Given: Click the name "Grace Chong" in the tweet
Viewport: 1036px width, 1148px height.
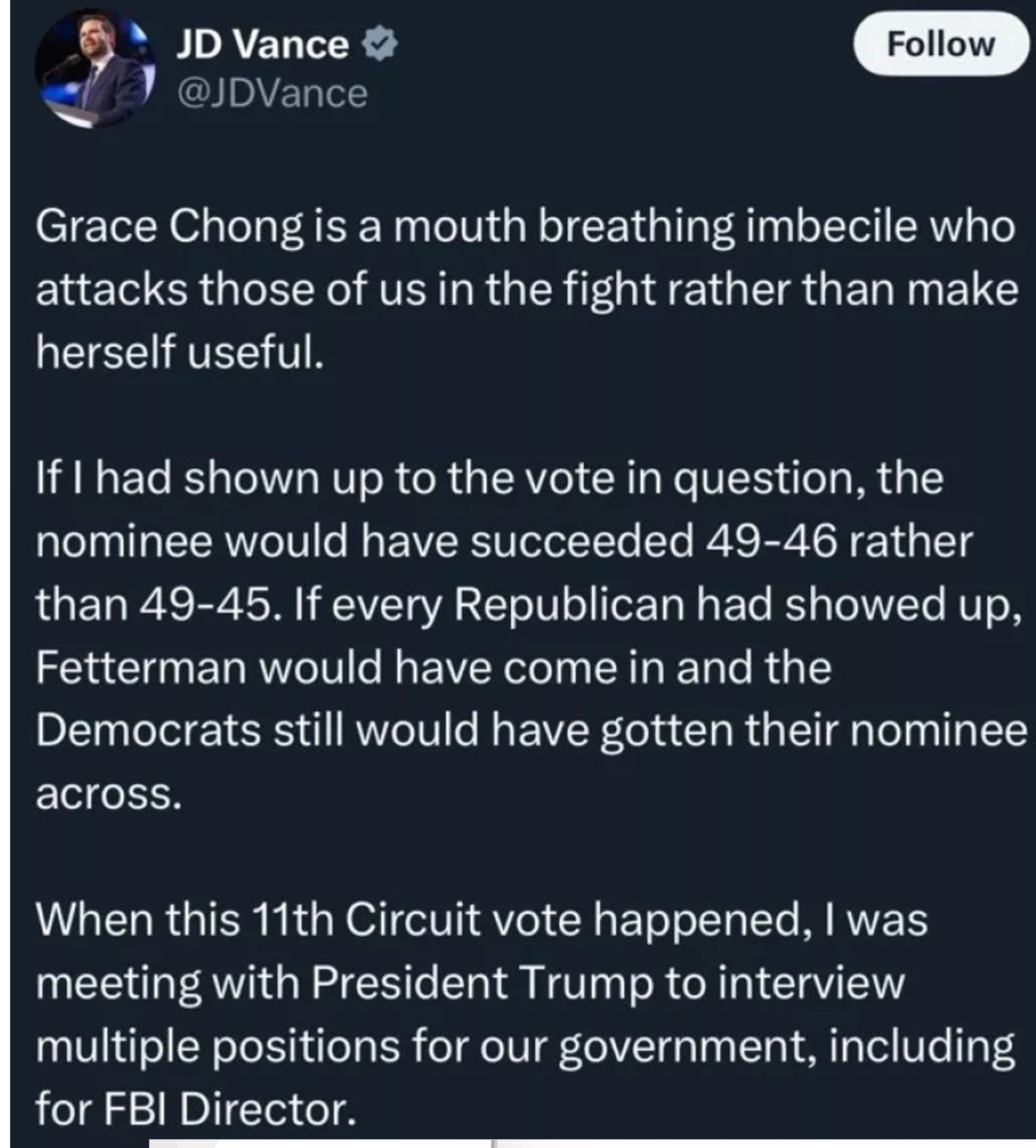Looking at the screenshot, I should tap(169, 227).
